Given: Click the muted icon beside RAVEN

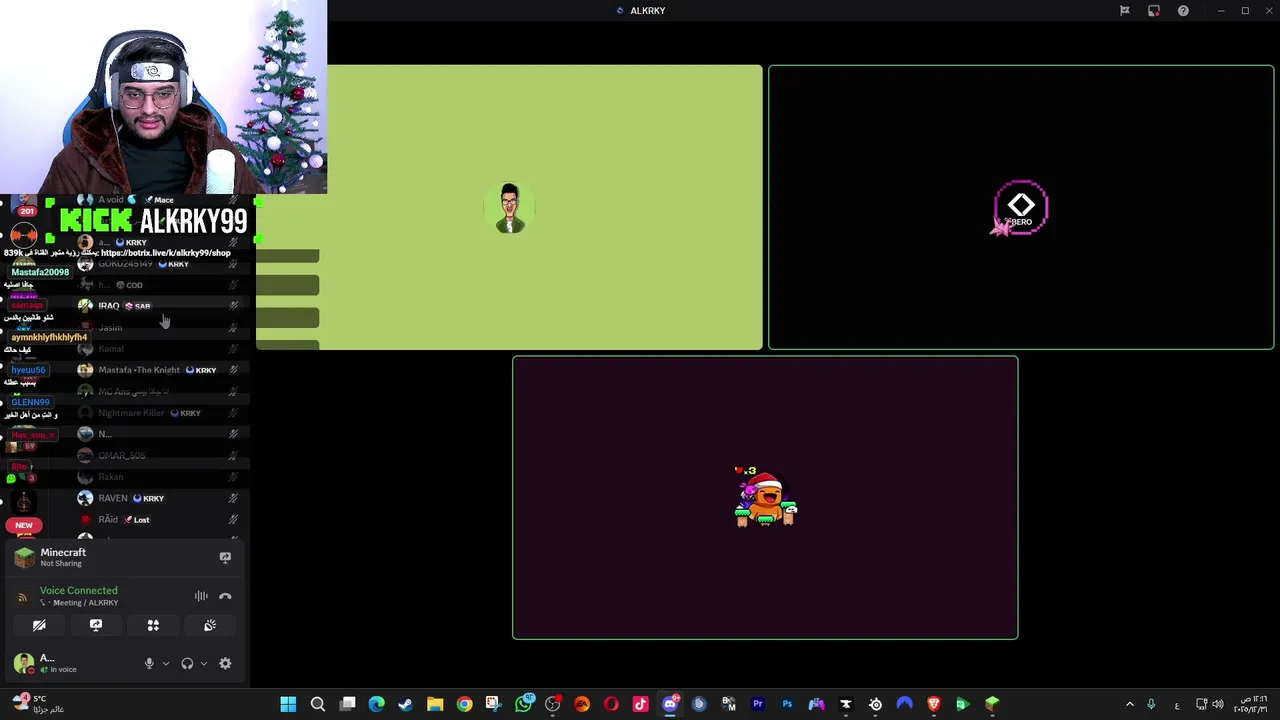Looking at the screenshot, I should pyautogui.click(x=233, y=498).
